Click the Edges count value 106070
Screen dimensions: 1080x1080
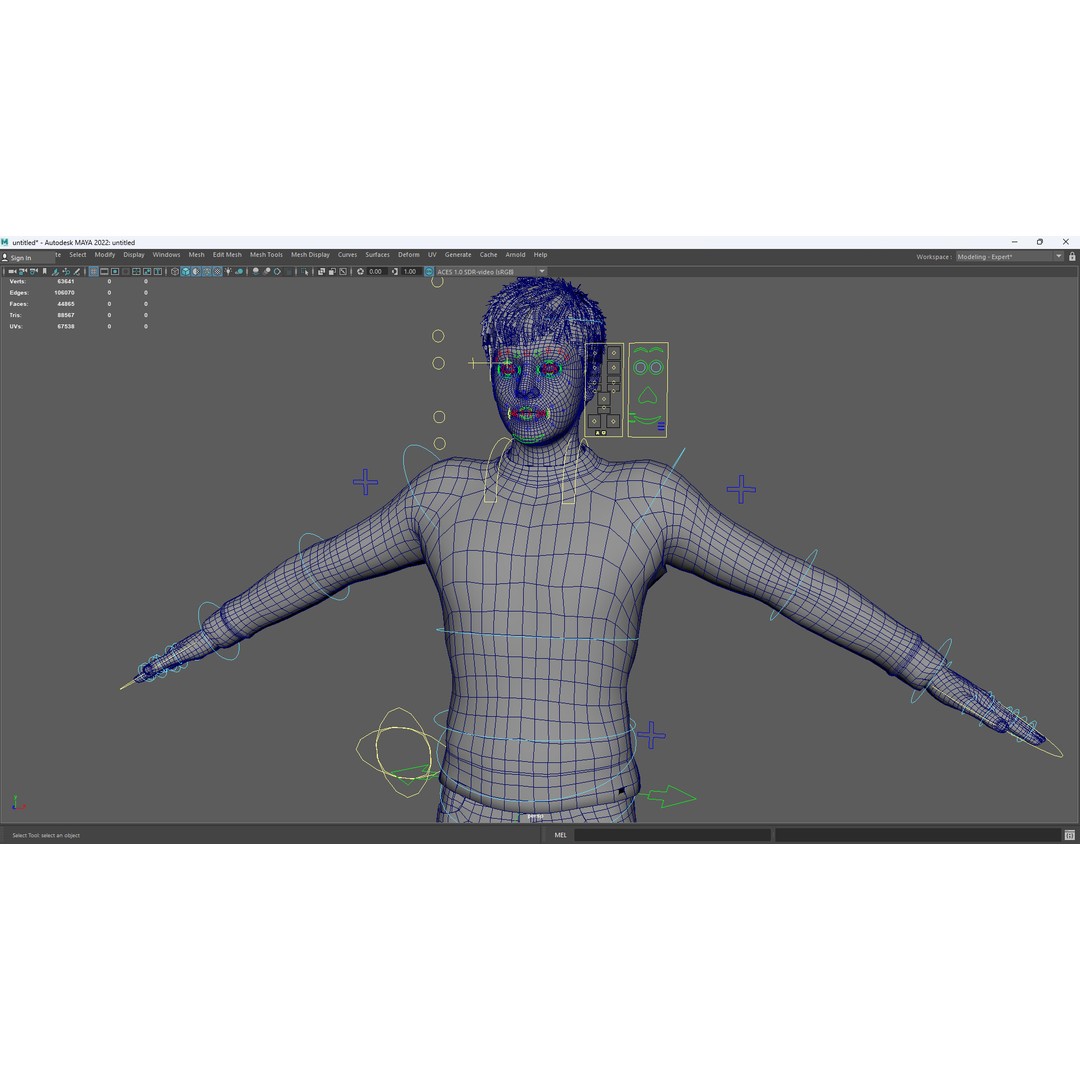[x=64, y=293]
